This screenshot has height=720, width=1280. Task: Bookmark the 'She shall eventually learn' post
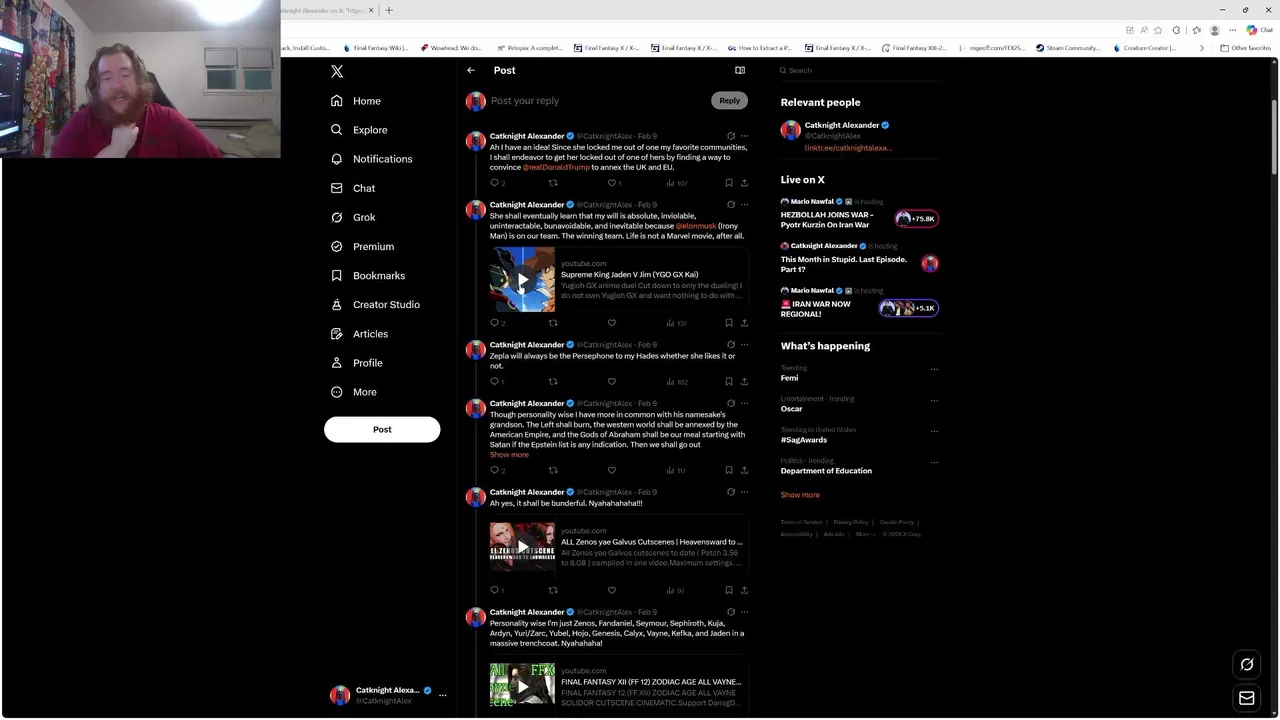(729, 323)
